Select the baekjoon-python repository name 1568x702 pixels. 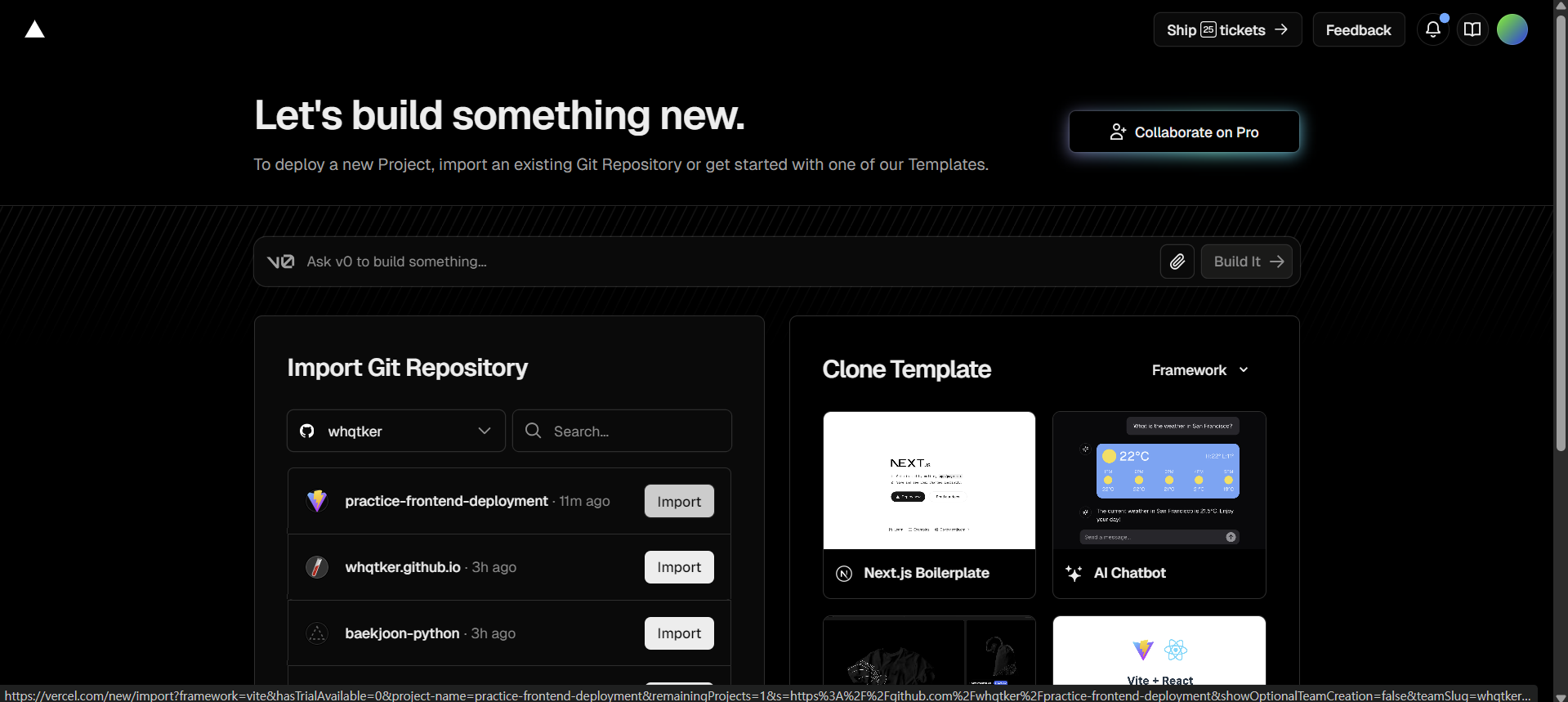402,633
